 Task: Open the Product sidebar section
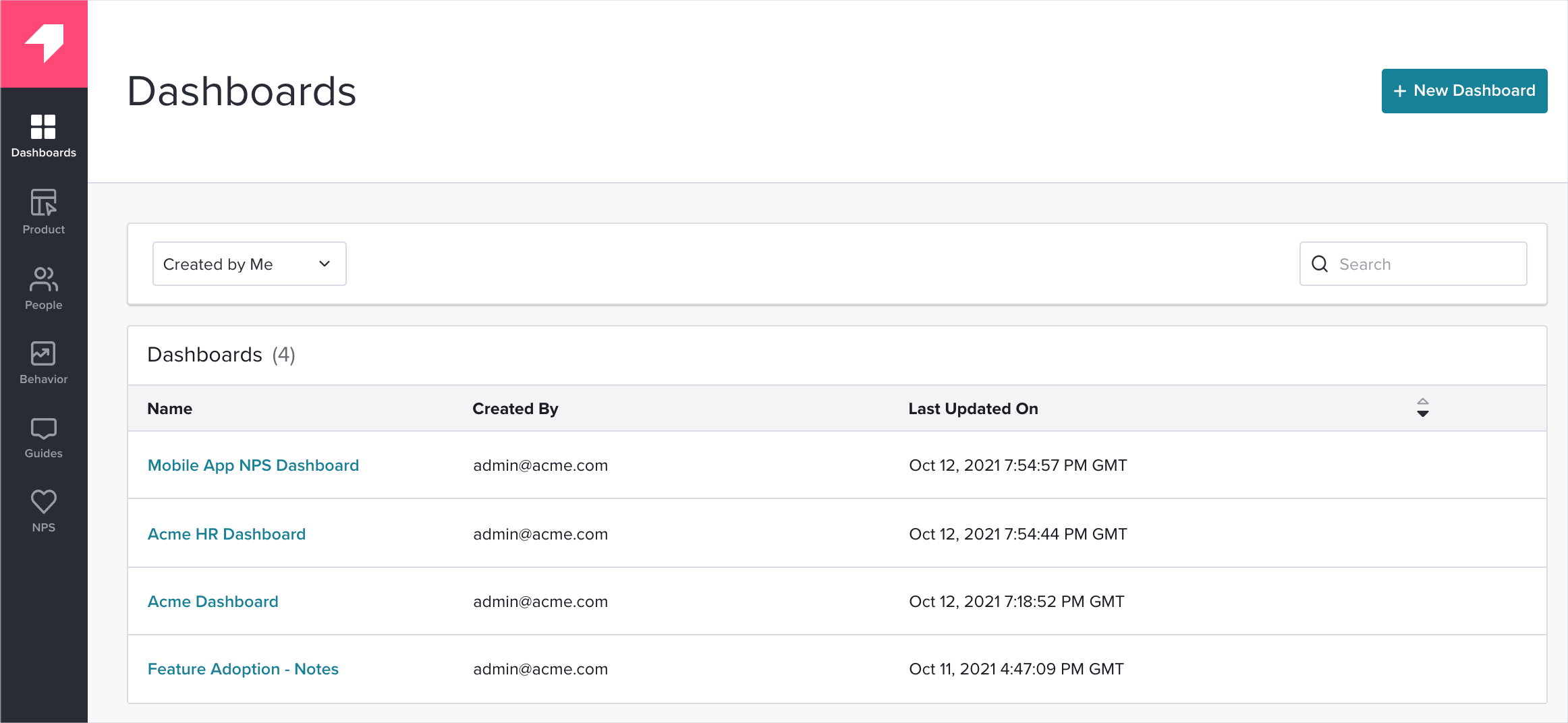[x=44, y=212]
